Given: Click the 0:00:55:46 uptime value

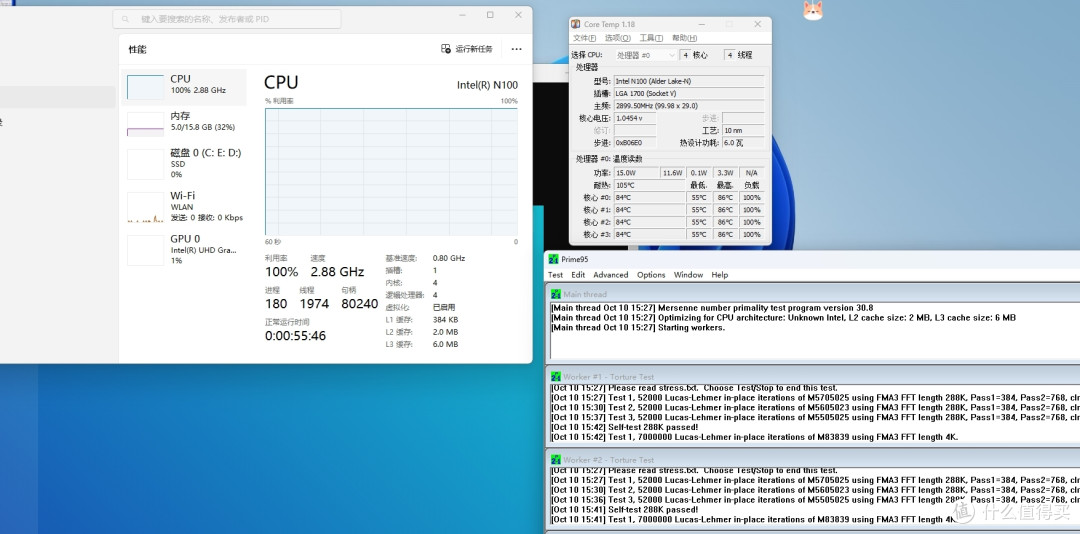Looking at the screenshot, I should pos(295,336).
